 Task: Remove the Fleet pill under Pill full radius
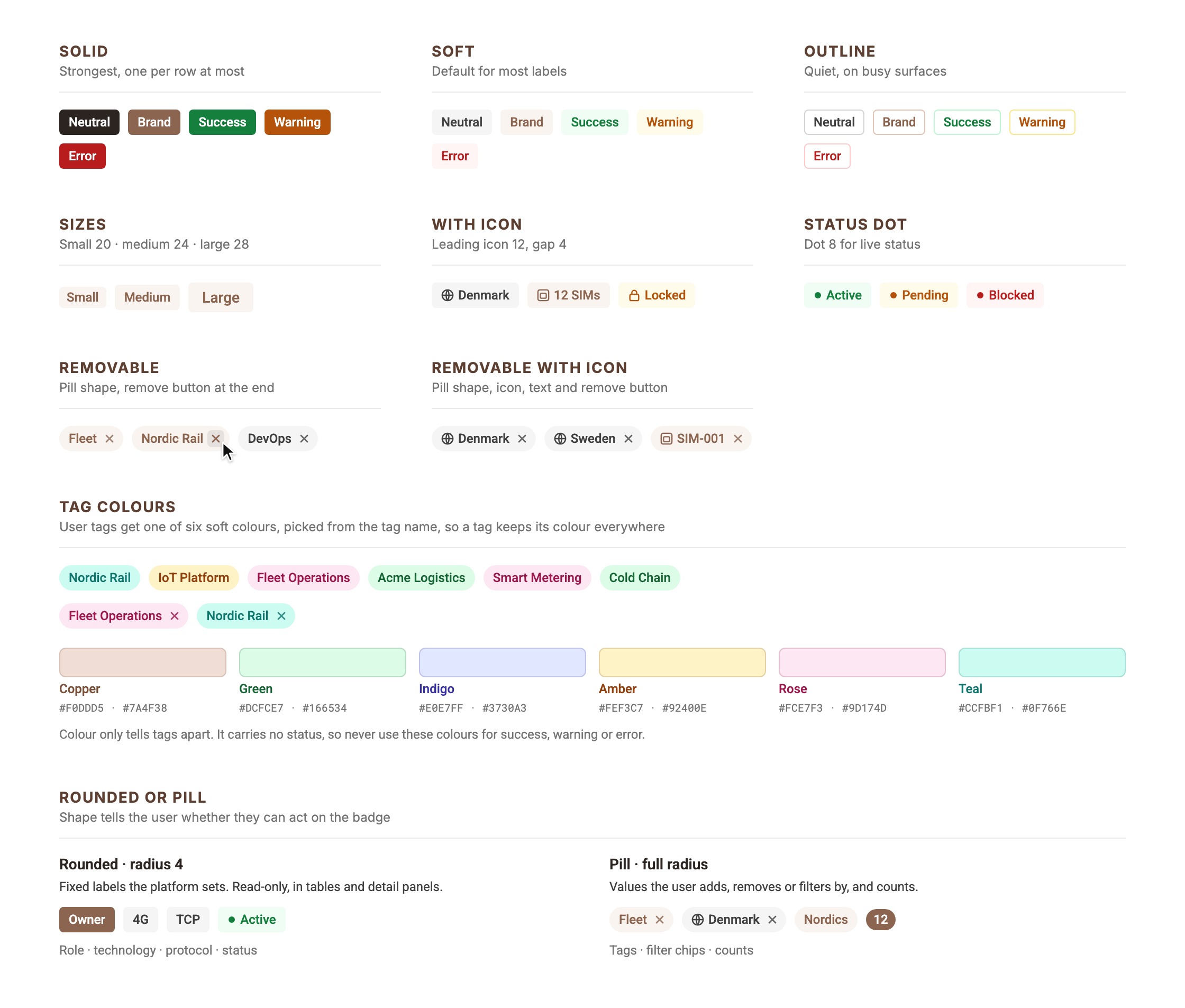pyautogui.click(x=659, y=919)
